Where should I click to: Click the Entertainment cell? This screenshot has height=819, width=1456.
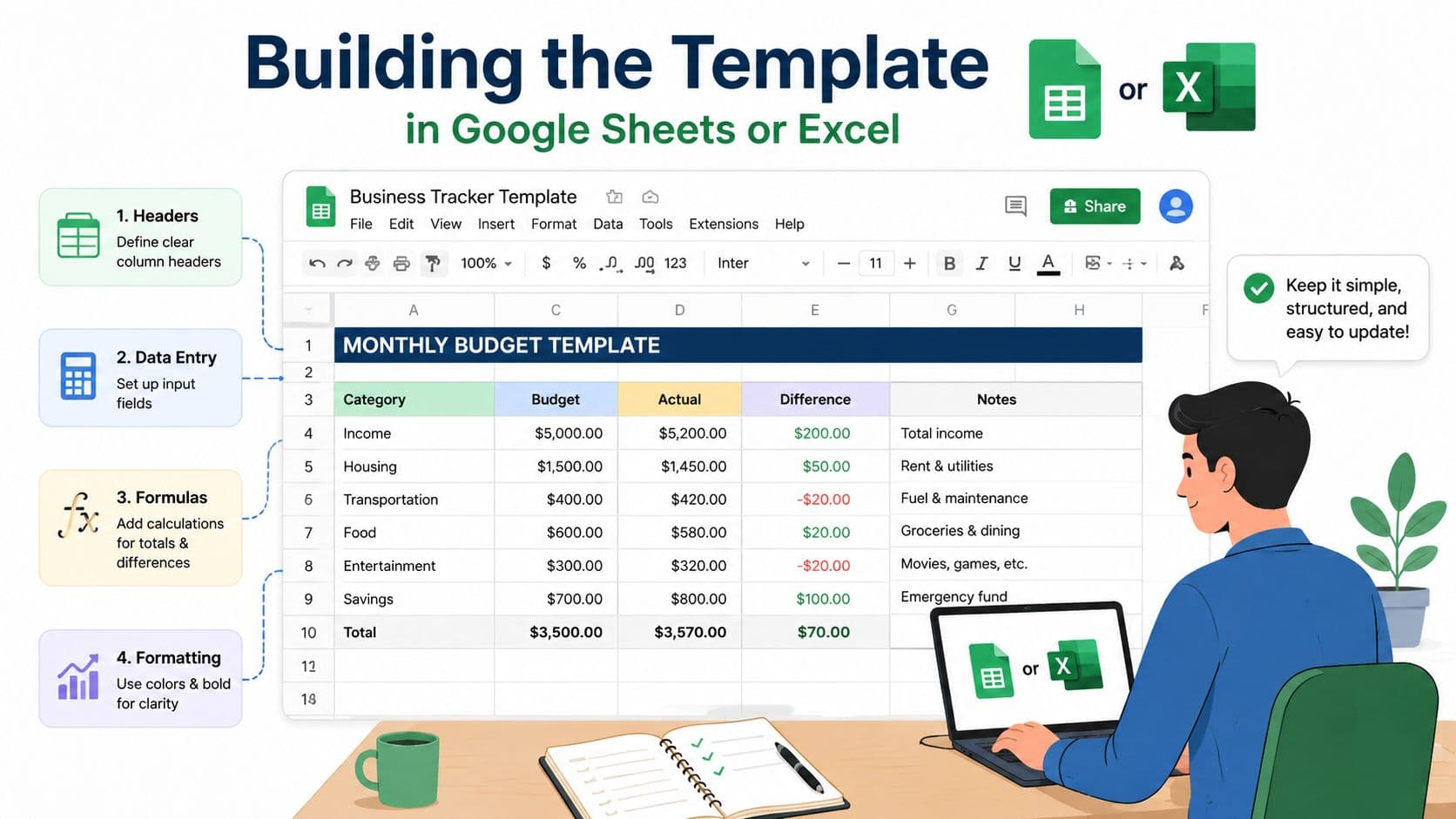[x=414, y=566]
